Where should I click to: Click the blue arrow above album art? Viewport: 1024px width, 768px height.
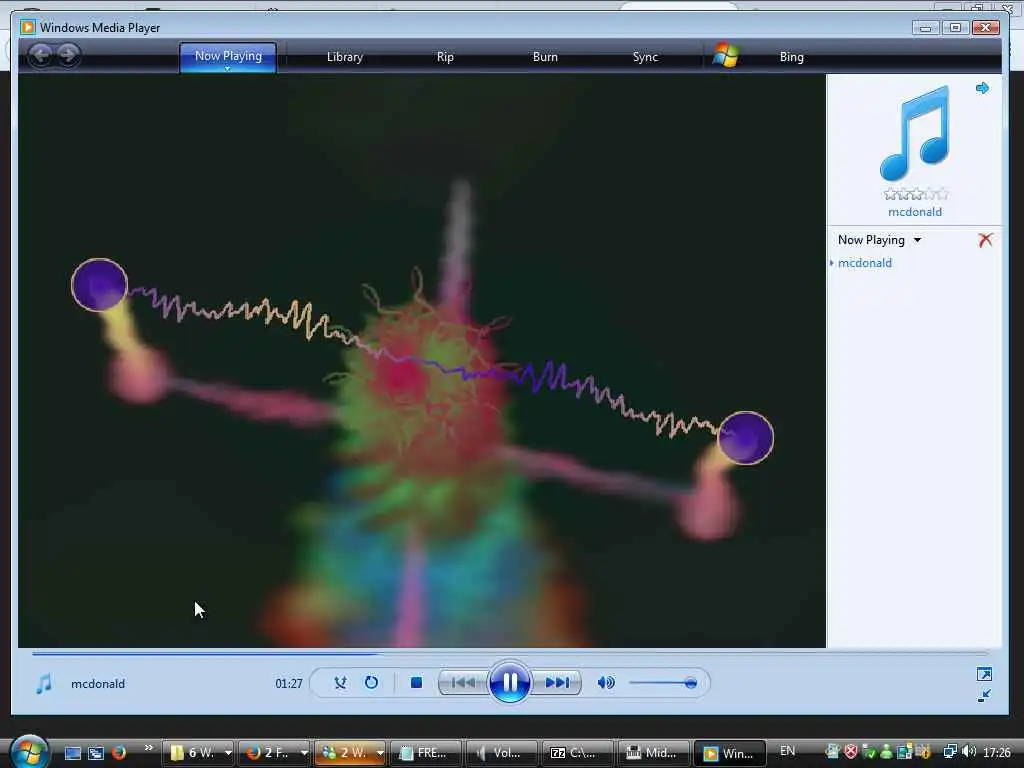click(x=982, y=88)
